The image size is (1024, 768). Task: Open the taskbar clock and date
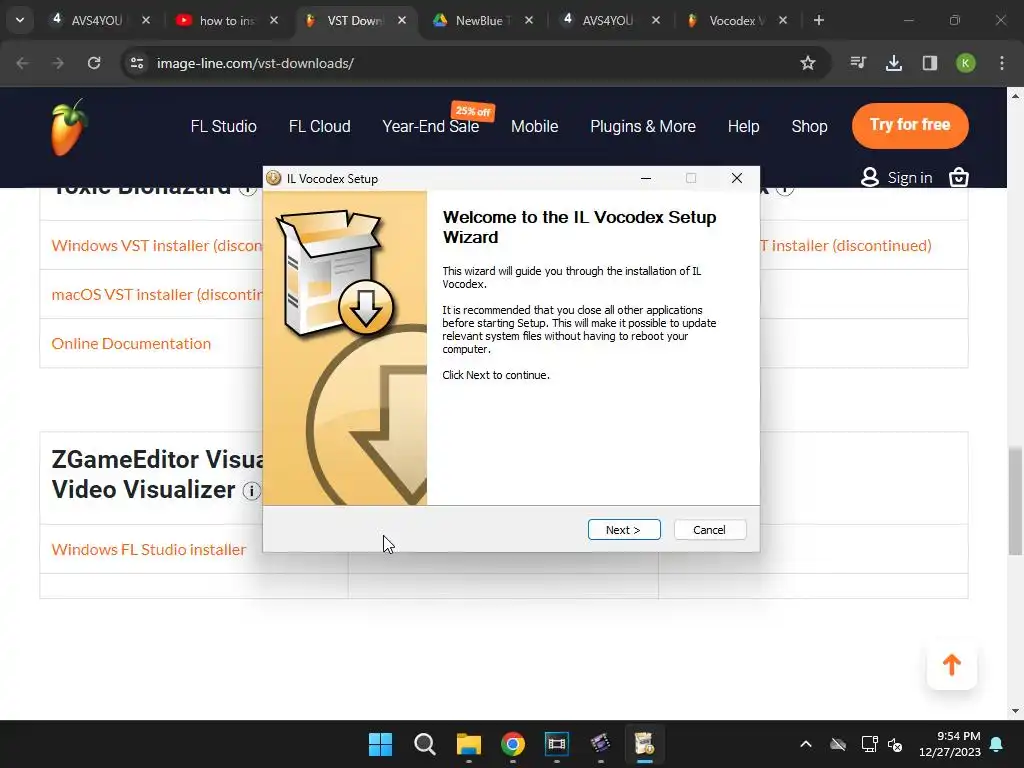(x=950, y=744)
